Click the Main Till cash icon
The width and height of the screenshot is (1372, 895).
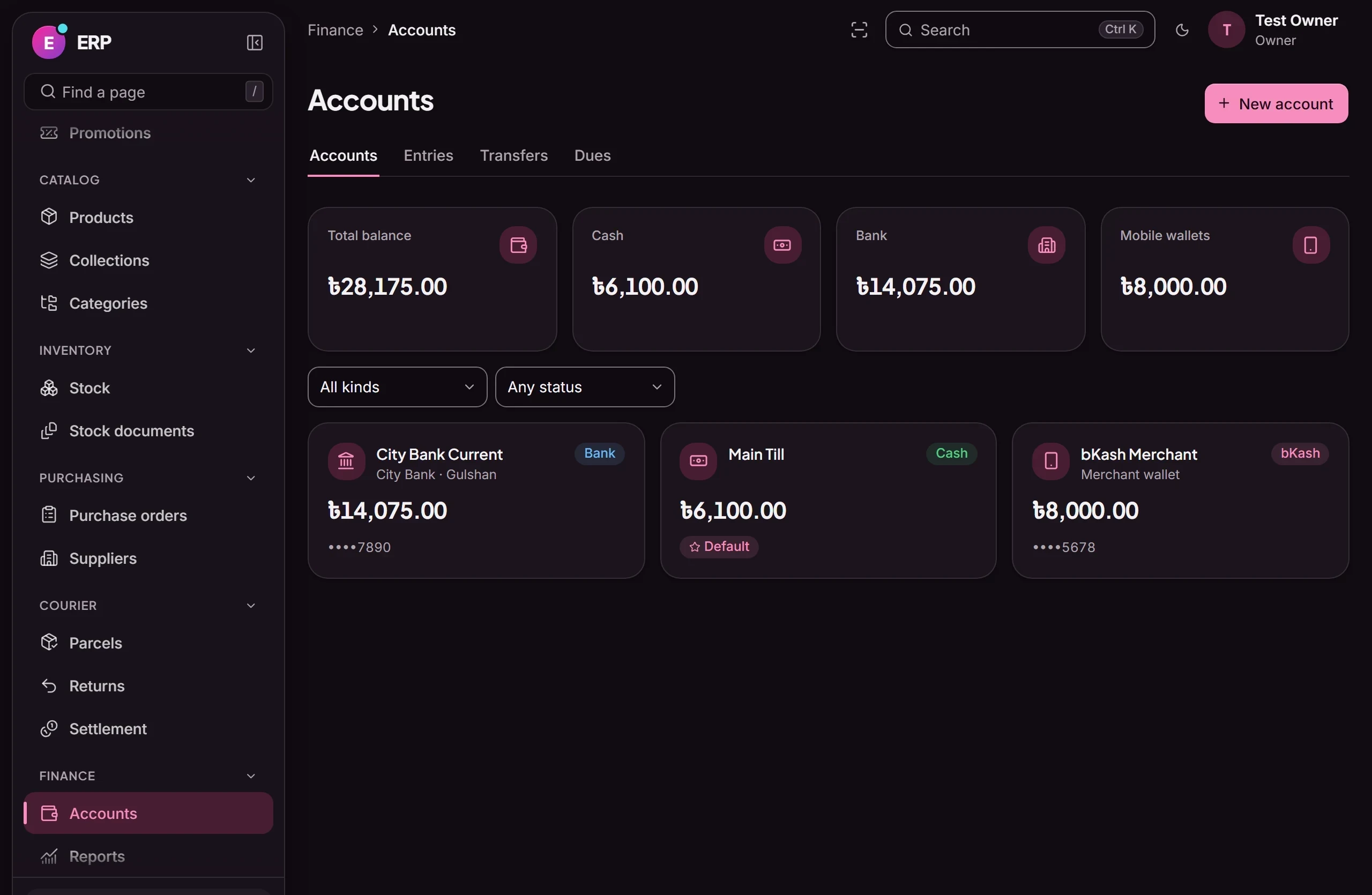tap(698, 461)
